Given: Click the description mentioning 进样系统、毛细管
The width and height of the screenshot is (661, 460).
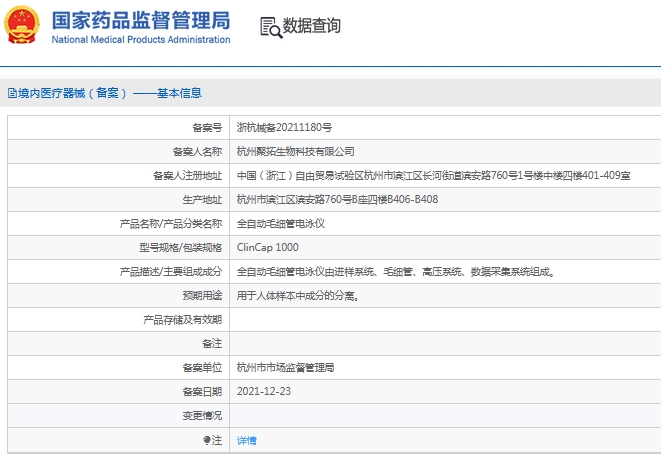Looking at the screenshot, I should pyautogui.click(x=396, y=272).
